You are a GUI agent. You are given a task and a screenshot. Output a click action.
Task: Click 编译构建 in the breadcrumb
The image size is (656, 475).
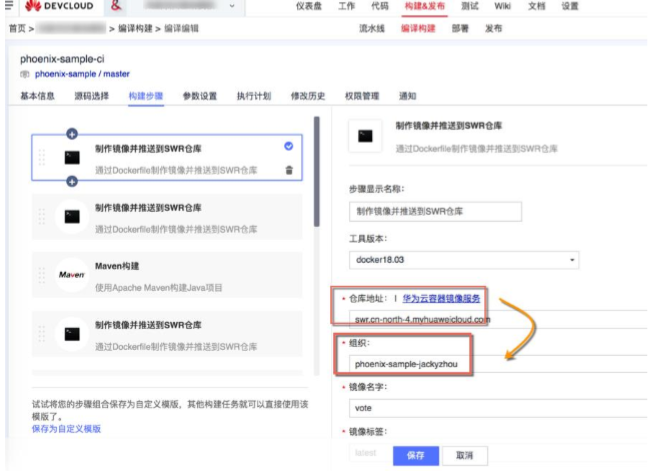click(135, 28)
